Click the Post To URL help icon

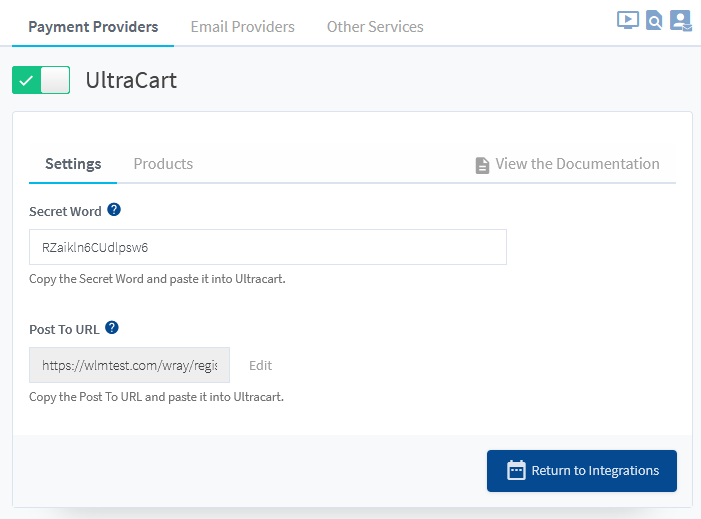click(x=112, y=328)
